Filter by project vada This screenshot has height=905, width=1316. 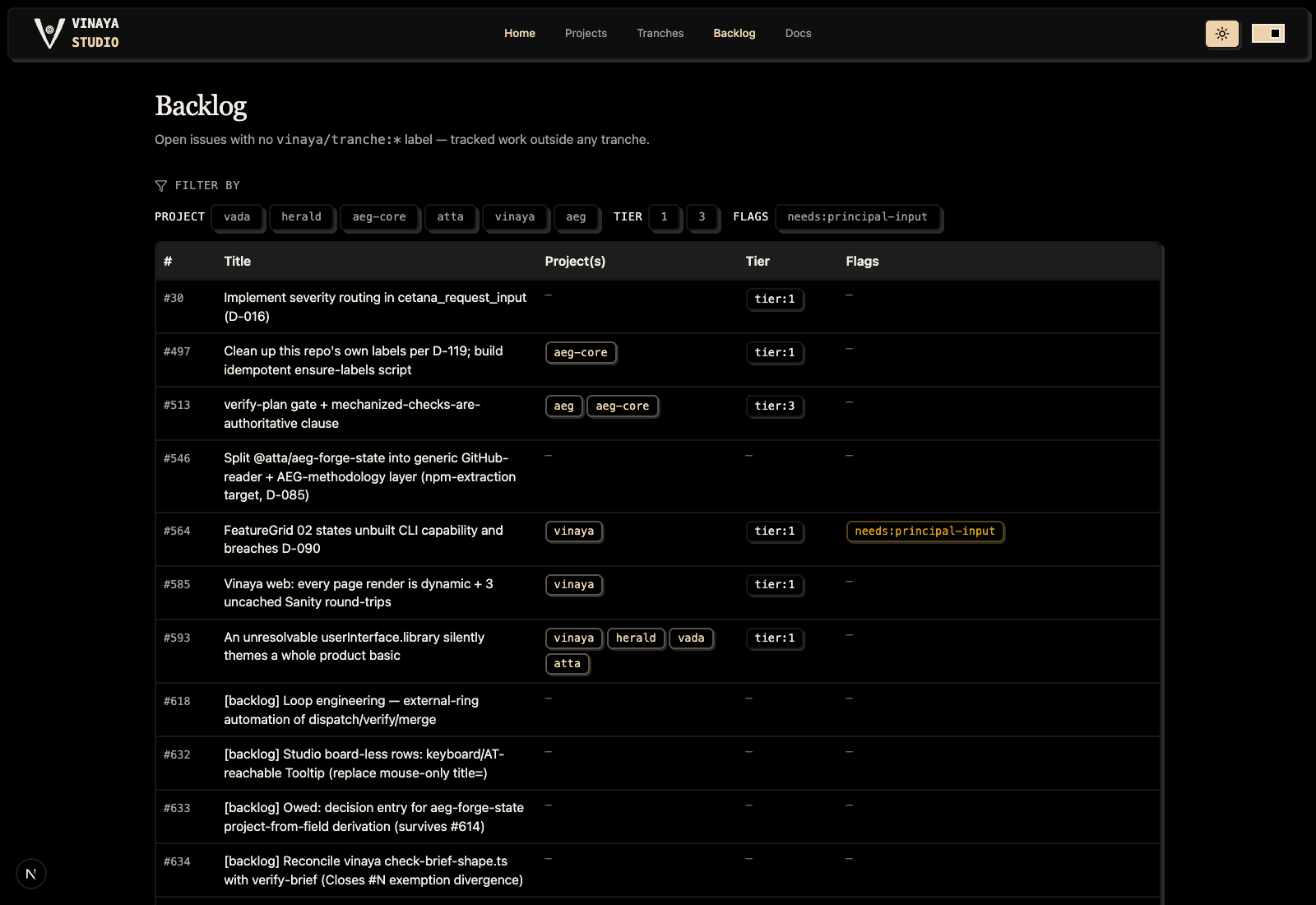(237, 217)
